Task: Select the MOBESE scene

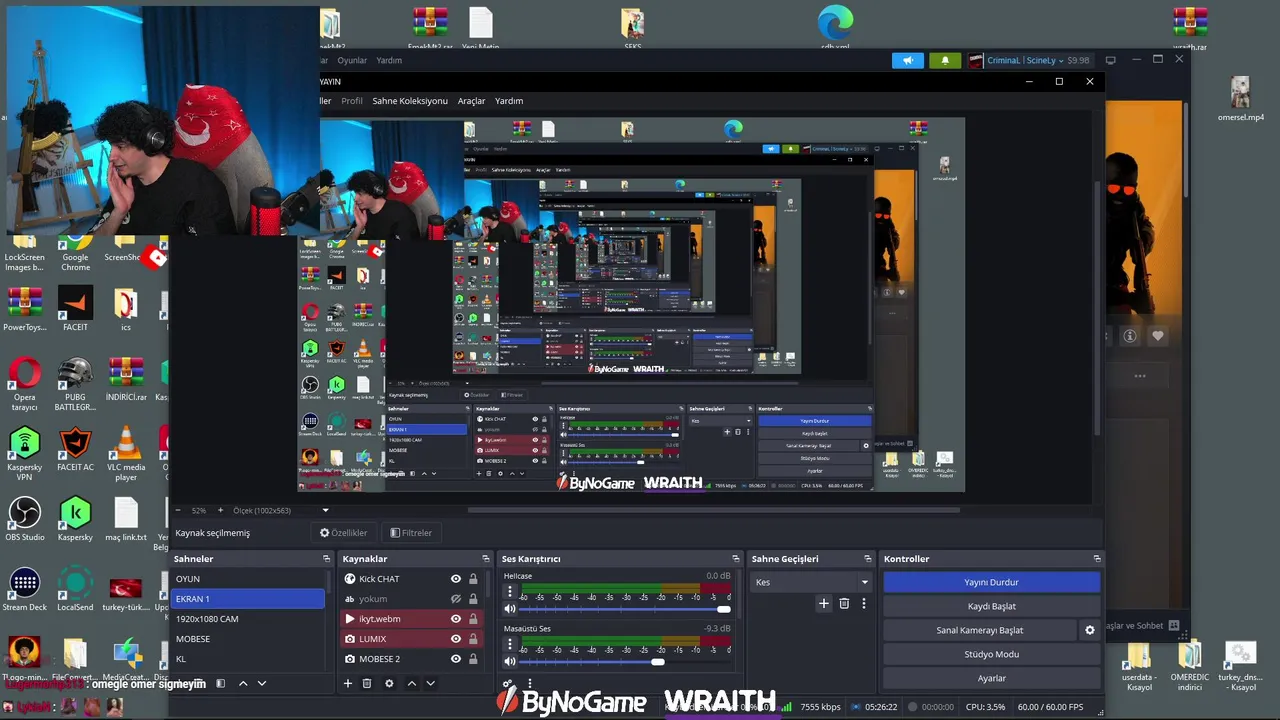Action: click(x=247, y=639)
